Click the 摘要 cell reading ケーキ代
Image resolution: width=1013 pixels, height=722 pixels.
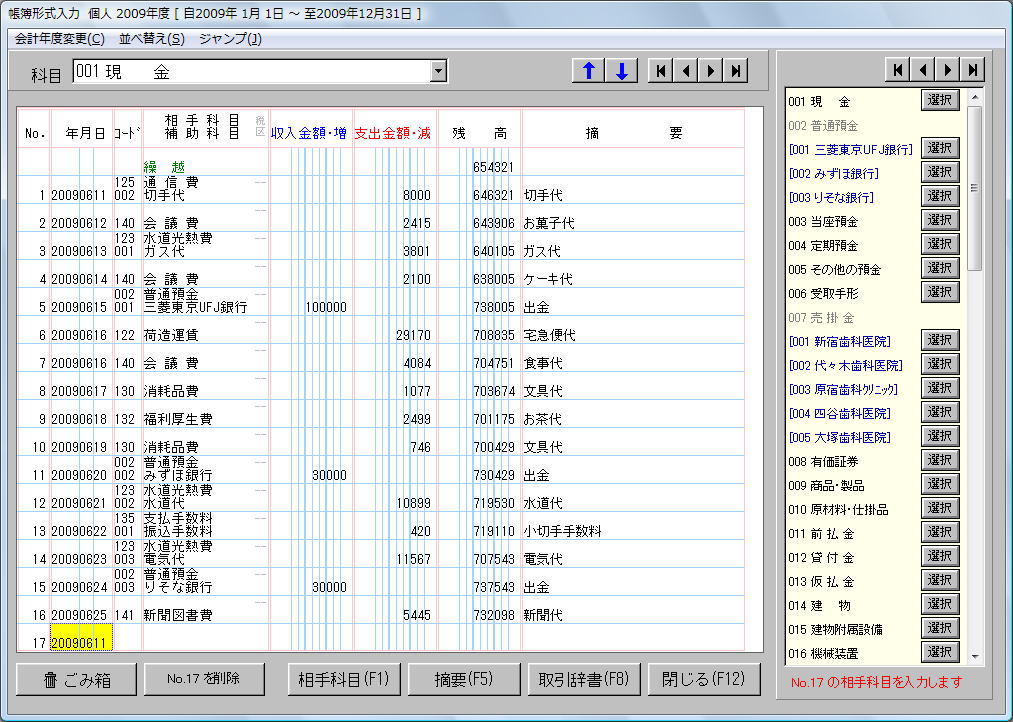coord(548,279)
